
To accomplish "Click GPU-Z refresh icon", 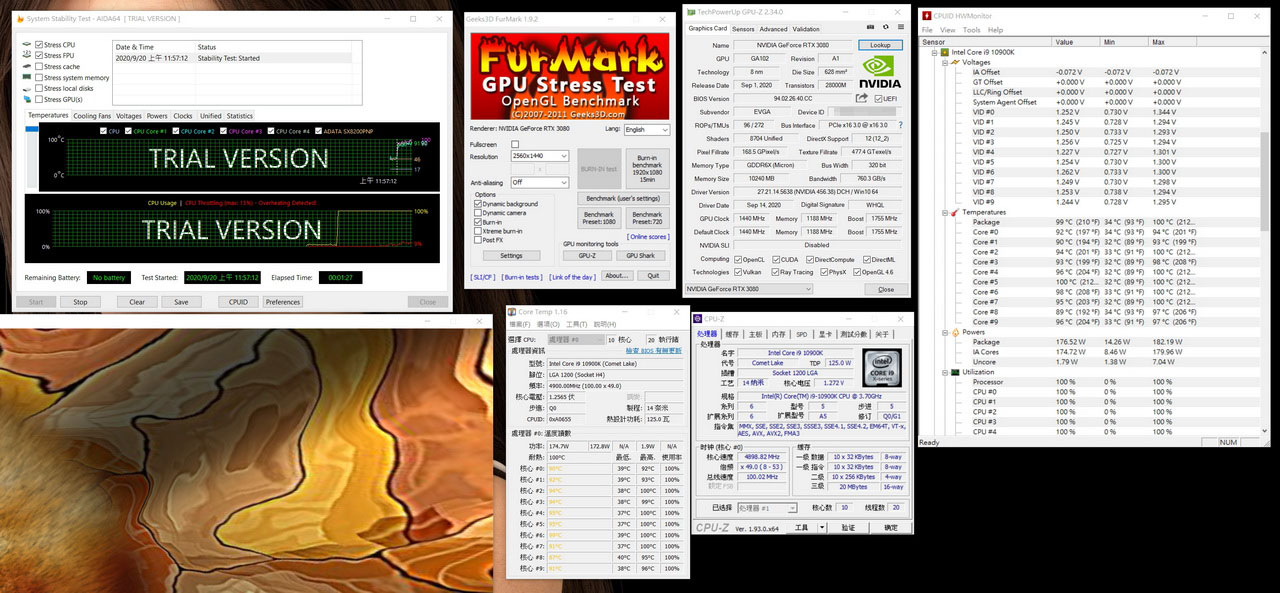I will [886, 28].
